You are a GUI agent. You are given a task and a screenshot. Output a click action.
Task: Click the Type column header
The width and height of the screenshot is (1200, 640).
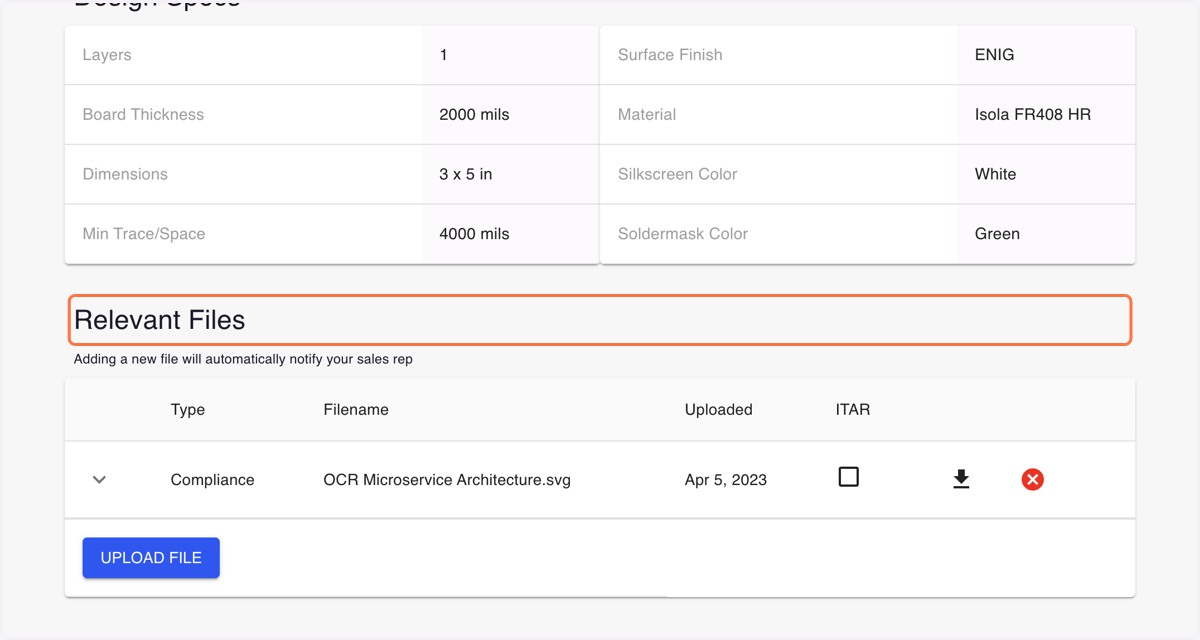(x=188, y=410)
